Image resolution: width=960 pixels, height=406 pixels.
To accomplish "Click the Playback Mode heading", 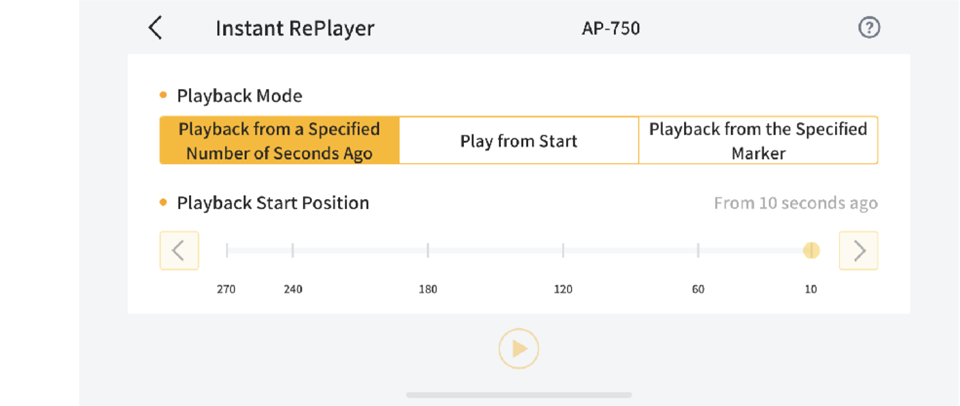I will click(239, 96).
